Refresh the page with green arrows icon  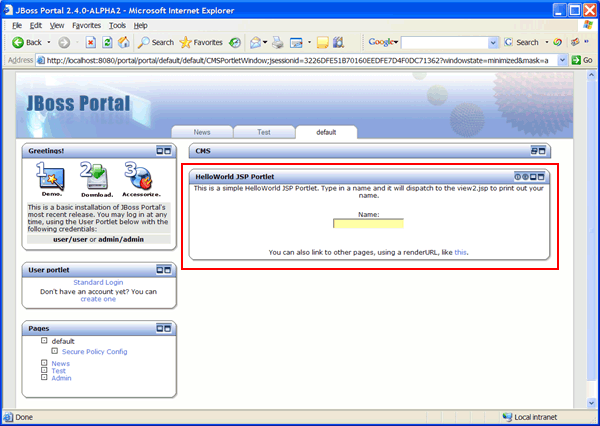point(107,42)
